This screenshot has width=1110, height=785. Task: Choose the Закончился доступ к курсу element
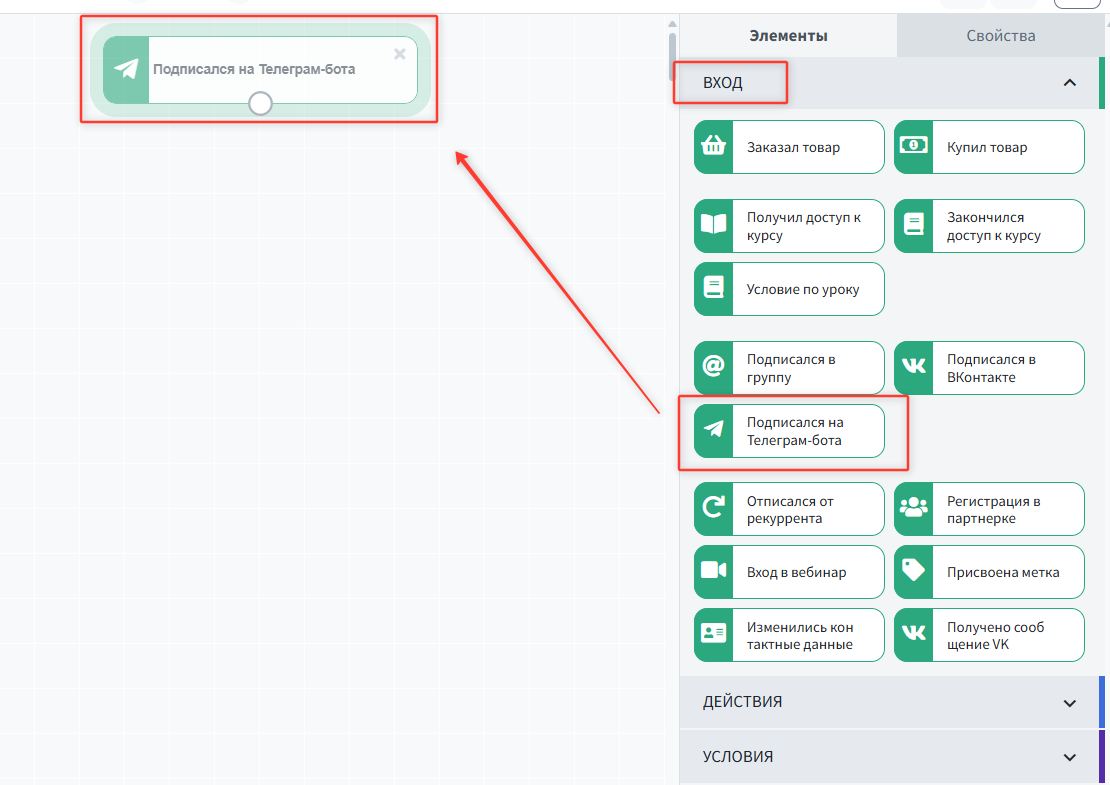(x=989, y=226)
